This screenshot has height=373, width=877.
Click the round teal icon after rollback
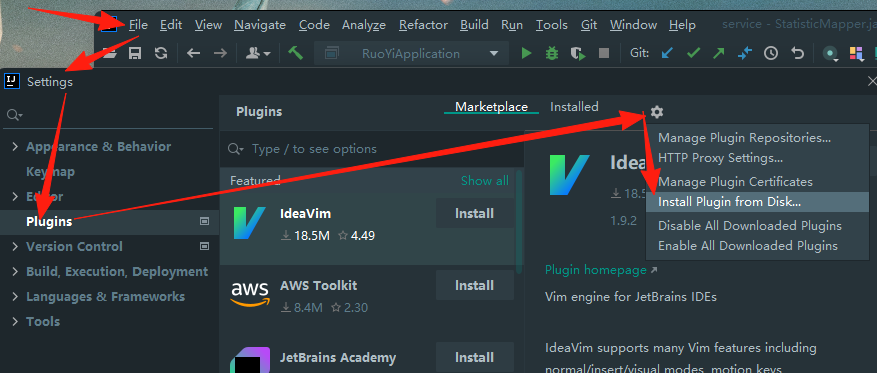point(831,54)
